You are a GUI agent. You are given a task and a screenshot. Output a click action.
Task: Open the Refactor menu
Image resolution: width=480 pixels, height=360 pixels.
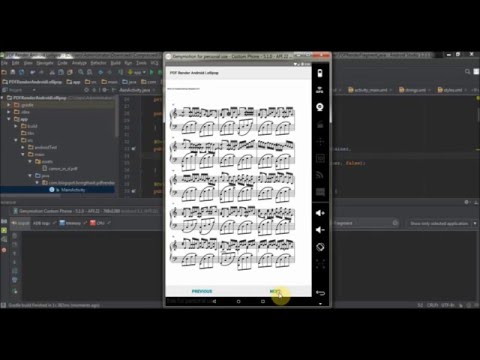[99, 63]
